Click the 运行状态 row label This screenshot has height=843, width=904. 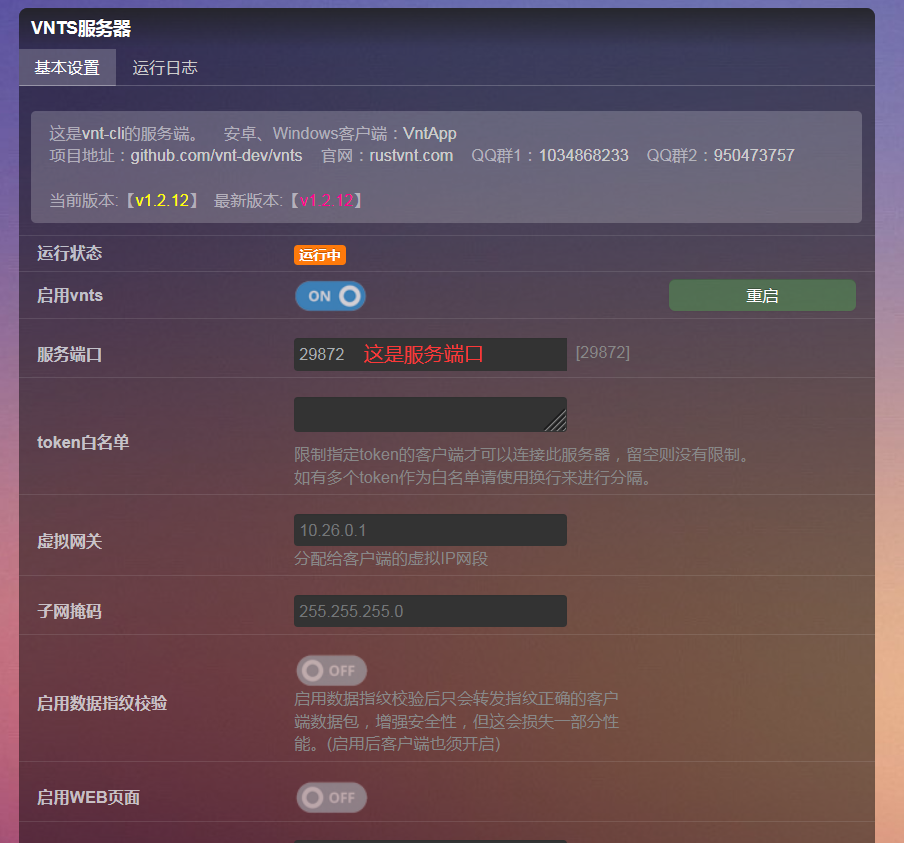coord(70,253)
